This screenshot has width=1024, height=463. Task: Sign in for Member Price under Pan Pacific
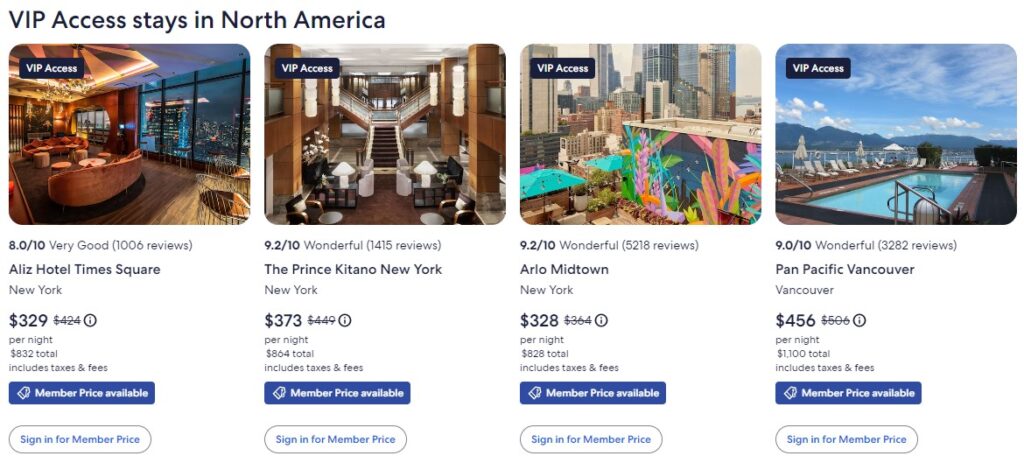click(x=847, y=439)
